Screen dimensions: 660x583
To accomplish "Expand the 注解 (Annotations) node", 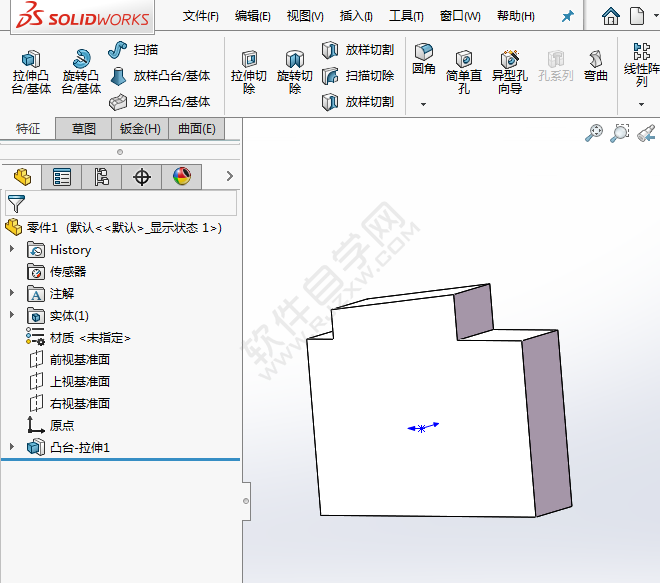I will pyautogui.click(x=12, y=293).
